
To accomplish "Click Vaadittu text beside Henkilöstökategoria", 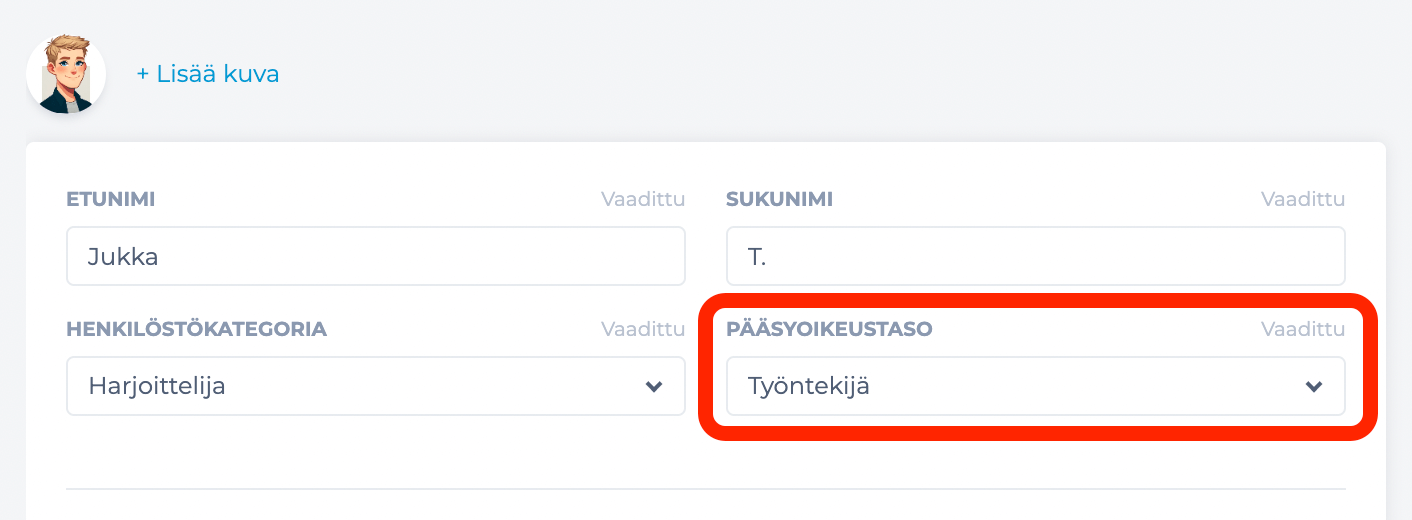I will (x=643, y=329).
